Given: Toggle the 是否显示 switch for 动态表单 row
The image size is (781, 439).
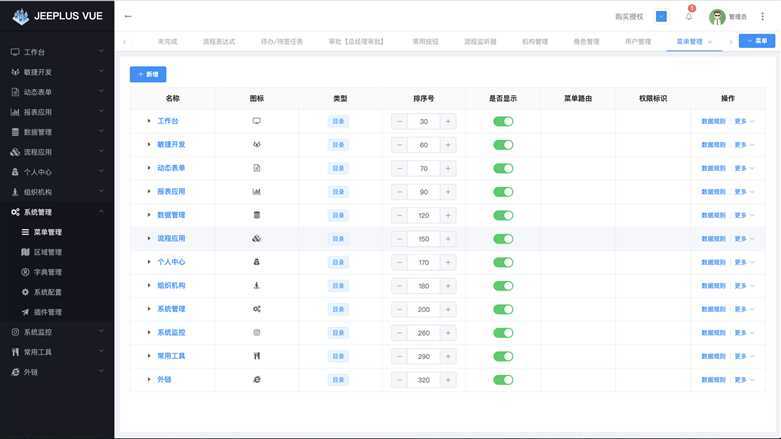Looking at the screenshot, I should coord(503,168).
